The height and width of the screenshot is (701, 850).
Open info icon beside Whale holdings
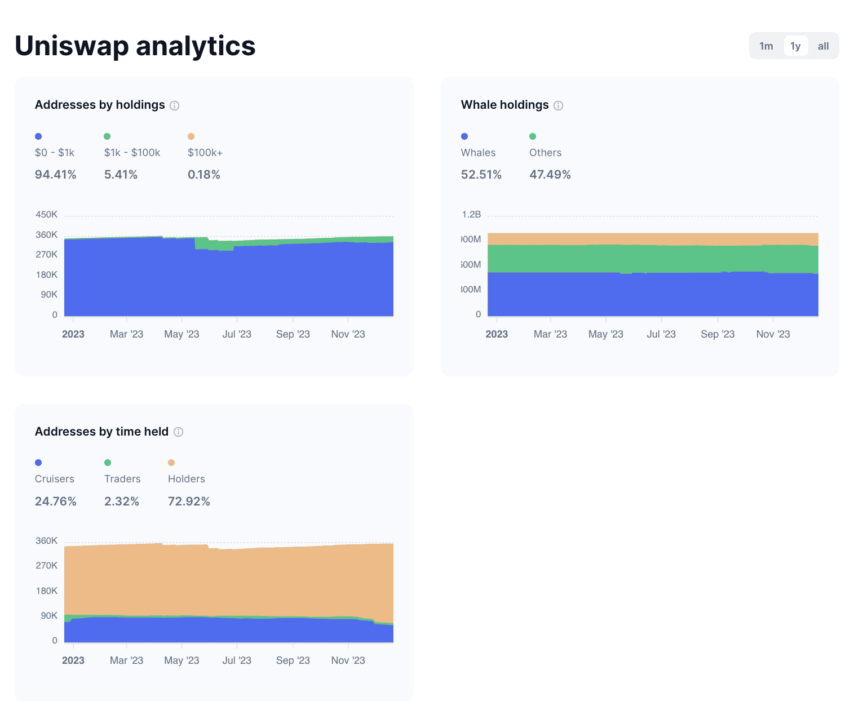(558, 106)
